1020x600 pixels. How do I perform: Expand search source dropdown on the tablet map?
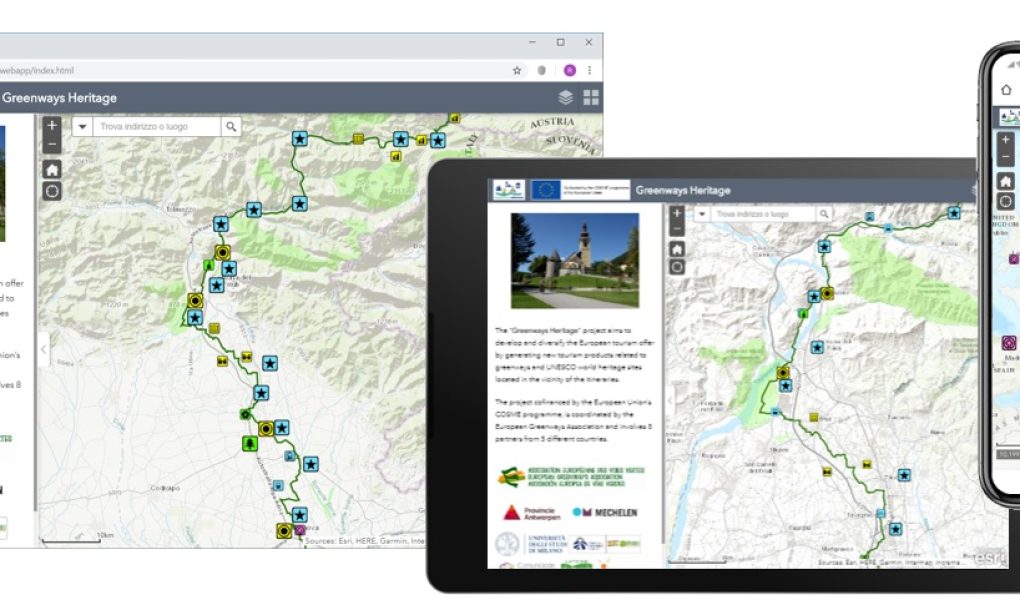(x=703, y=215)
